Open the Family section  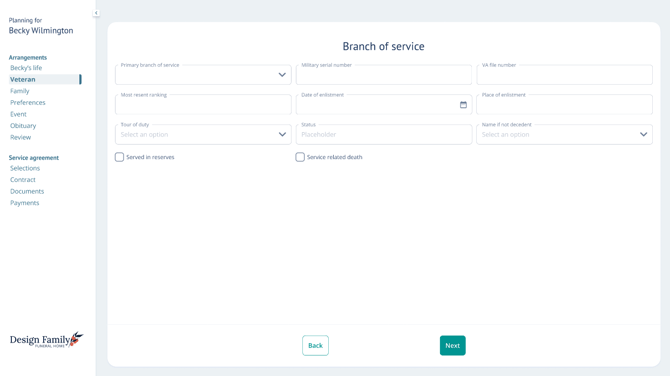20,91
